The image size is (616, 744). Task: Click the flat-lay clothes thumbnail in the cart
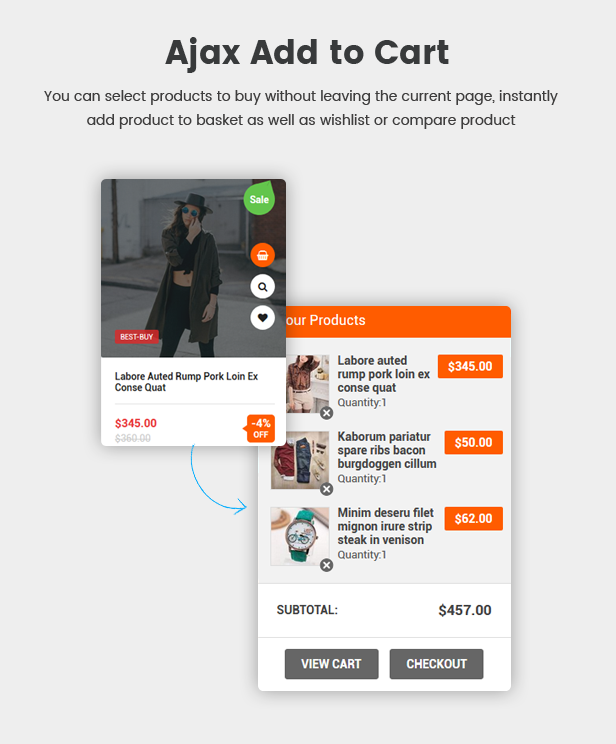pos(300,460)
